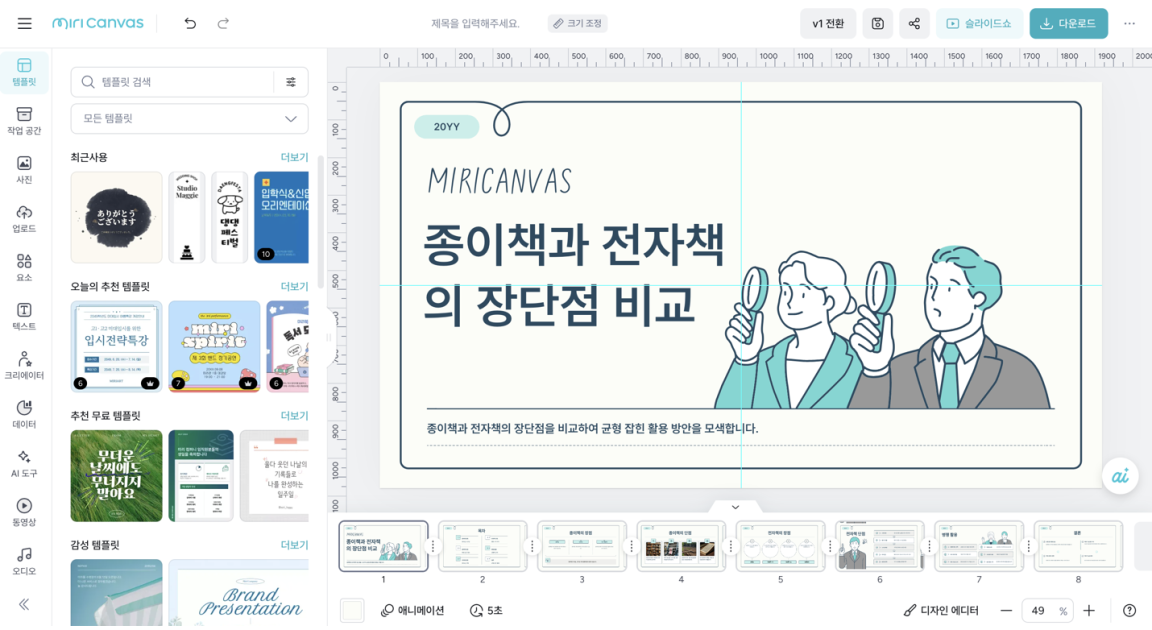This screenshot has width=1152, height=630.
Task: Click the zoom in plus button
Action: click(1089, 610)
